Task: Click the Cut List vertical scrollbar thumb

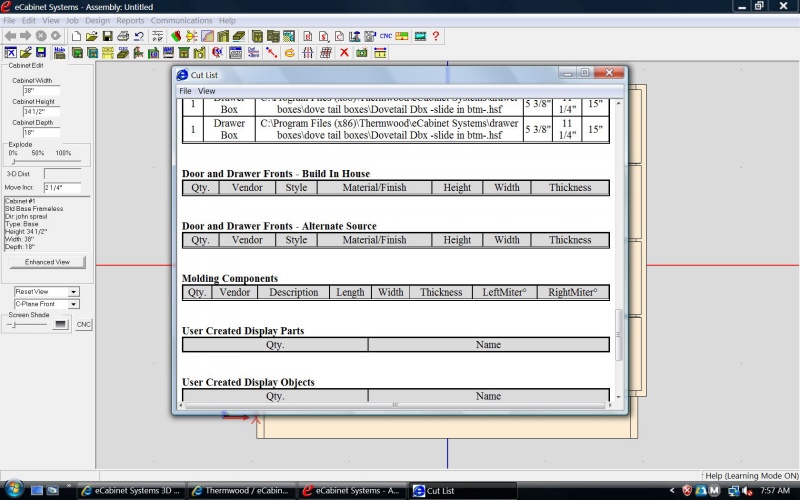Action: point(619,335)
